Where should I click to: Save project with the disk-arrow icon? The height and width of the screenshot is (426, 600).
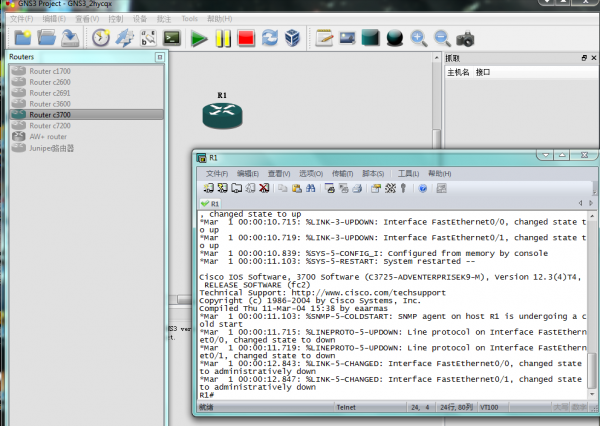(70, 38)
